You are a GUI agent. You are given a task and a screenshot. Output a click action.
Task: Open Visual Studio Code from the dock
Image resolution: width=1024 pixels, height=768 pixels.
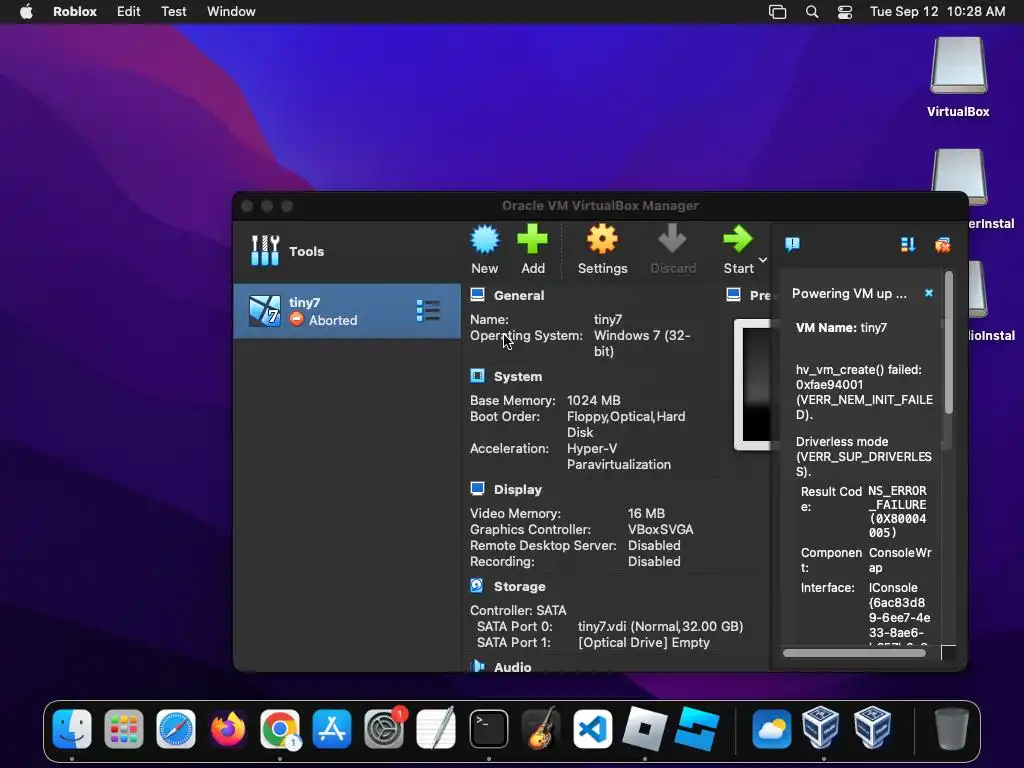[592, 728]
